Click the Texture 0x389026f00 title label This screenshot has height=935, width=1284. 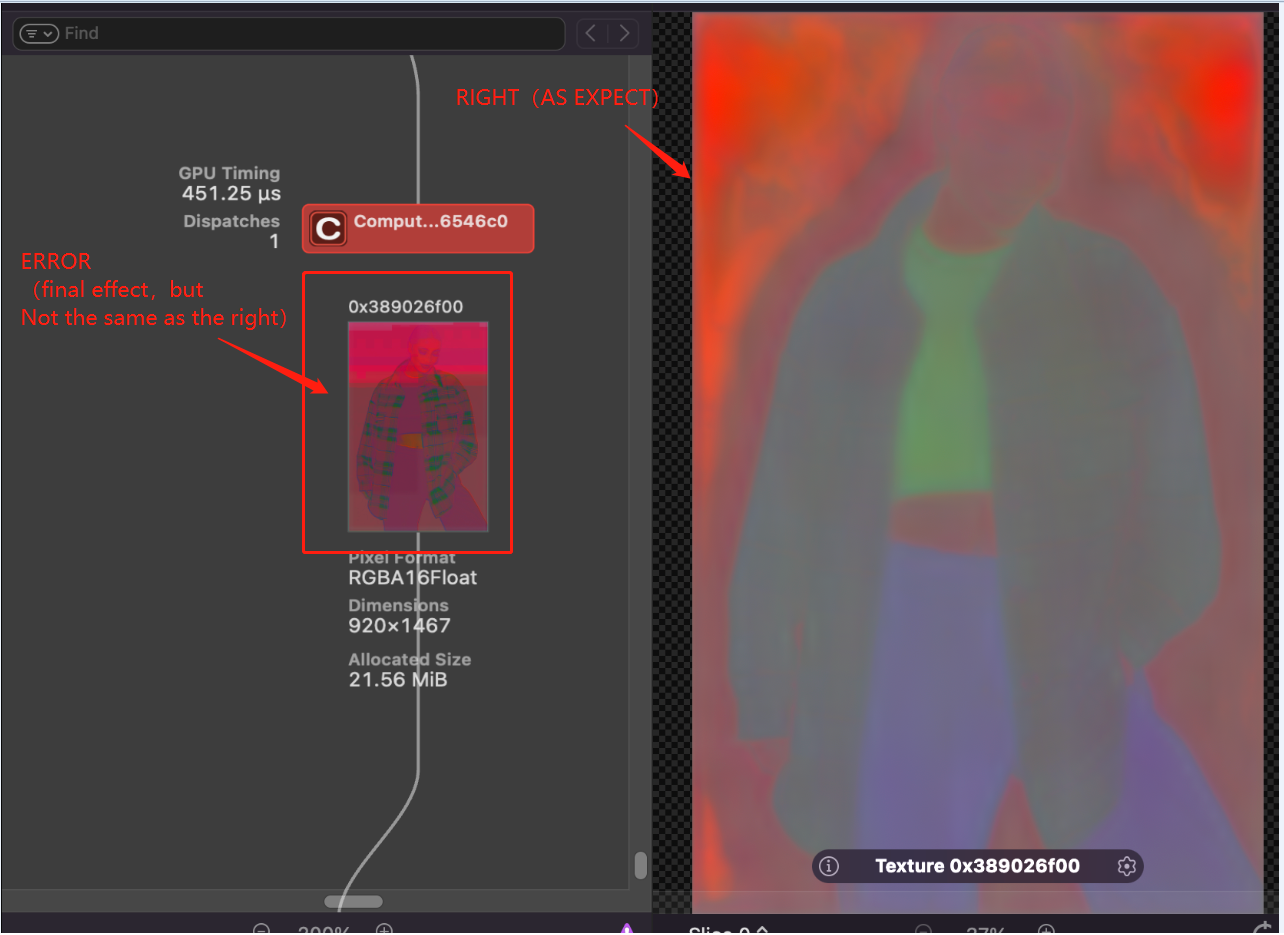point(977,866)
